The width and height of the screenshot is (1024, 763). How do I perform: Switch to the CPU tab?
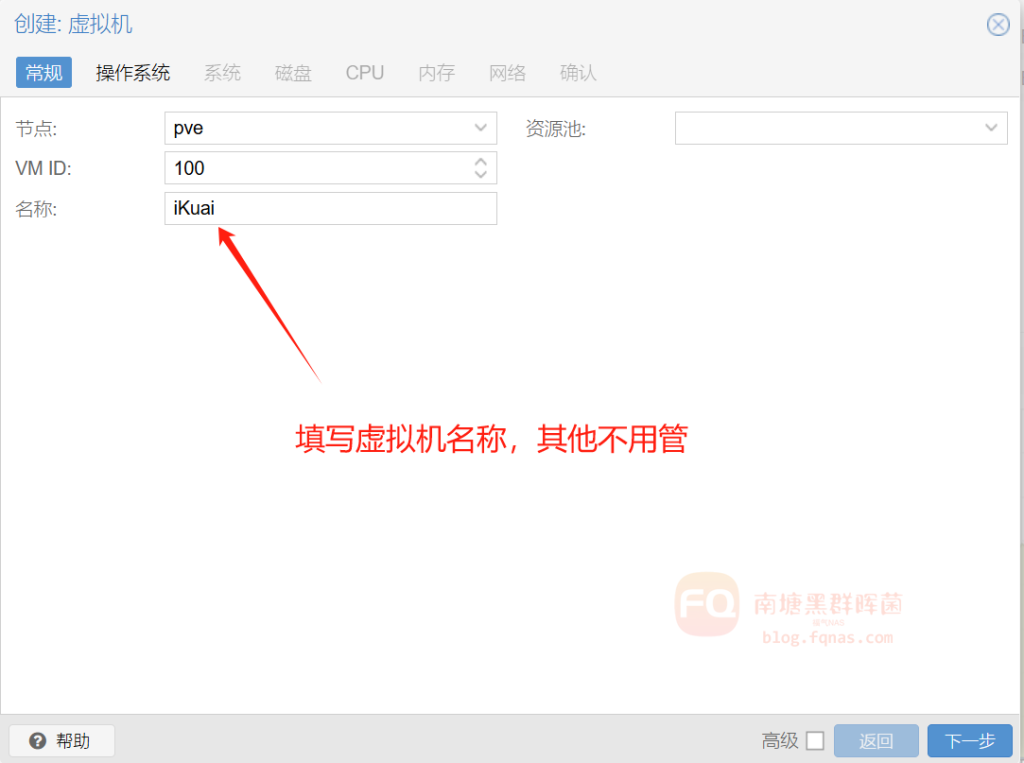365,73
